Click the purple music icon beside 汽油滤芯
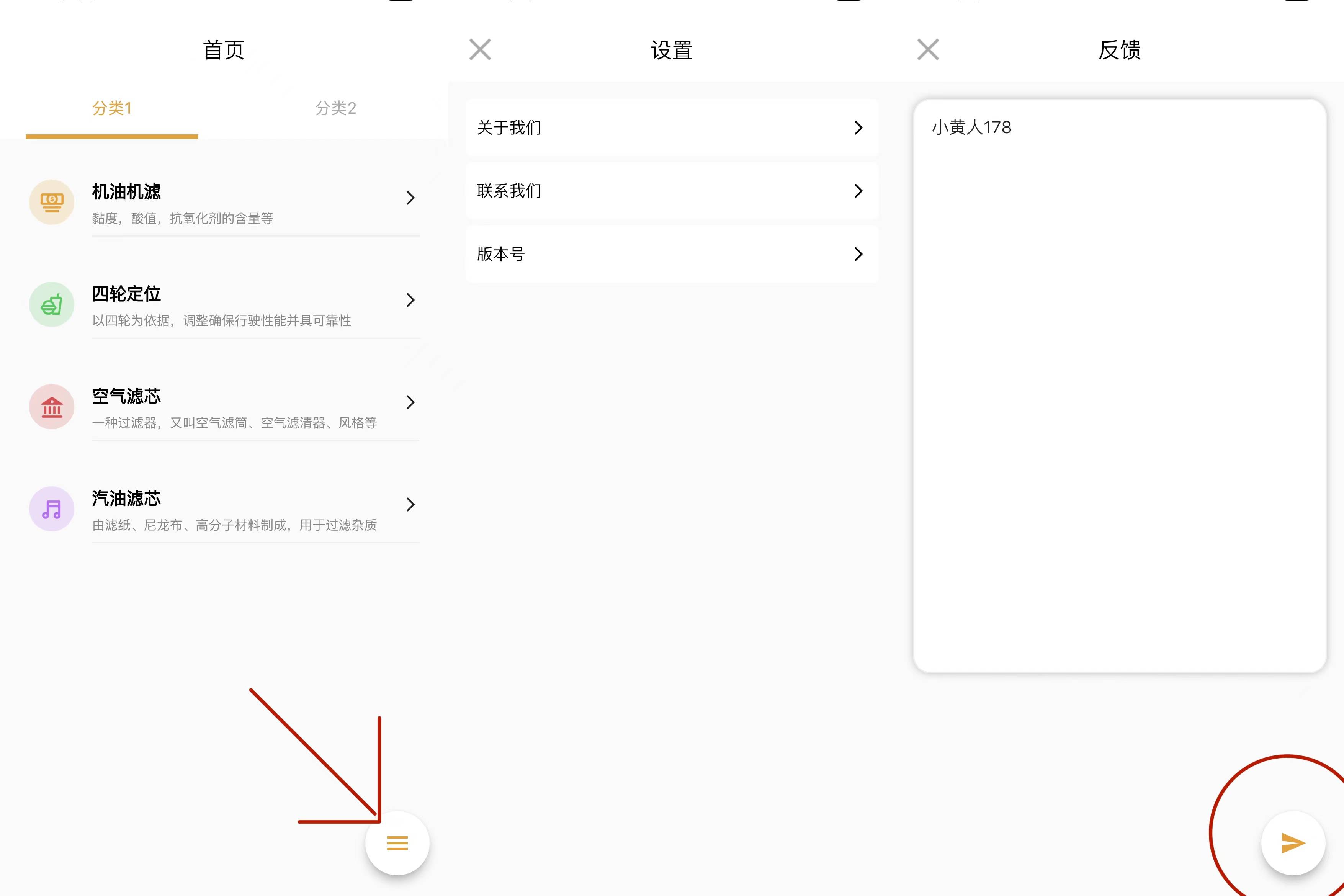Image resolution: width=1344 pixels, height=896 pixels. [51, 509]
